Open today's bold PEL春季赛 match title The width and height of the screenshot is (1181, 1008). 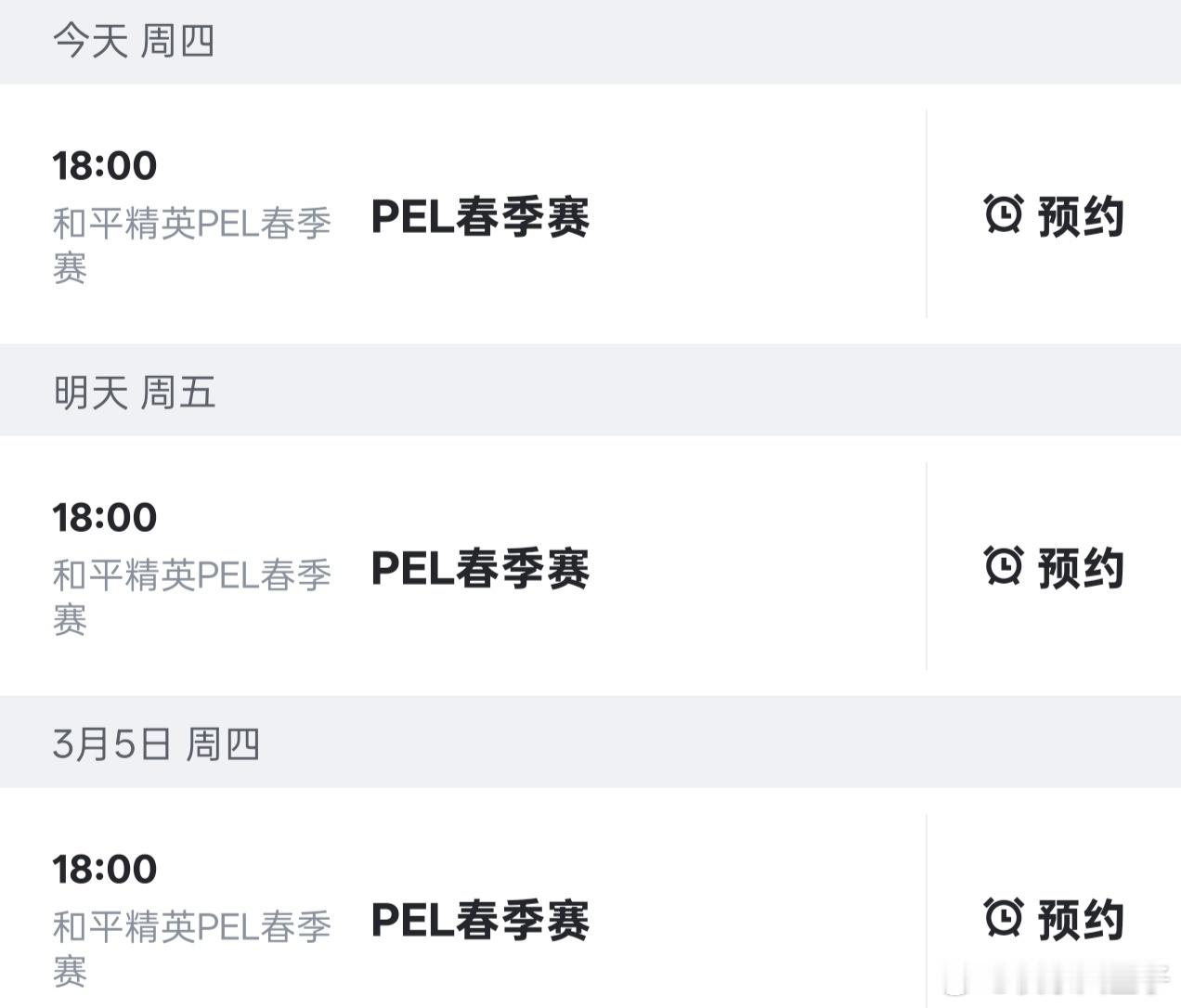(480, 217)
